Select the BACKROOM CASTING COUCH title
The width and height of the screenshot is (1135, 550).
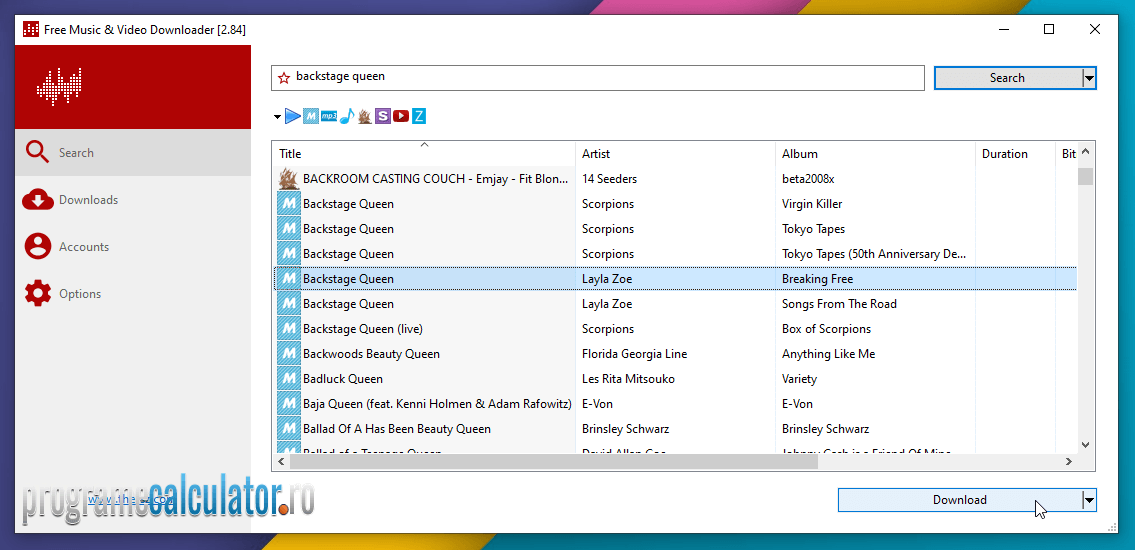(436, 179)
